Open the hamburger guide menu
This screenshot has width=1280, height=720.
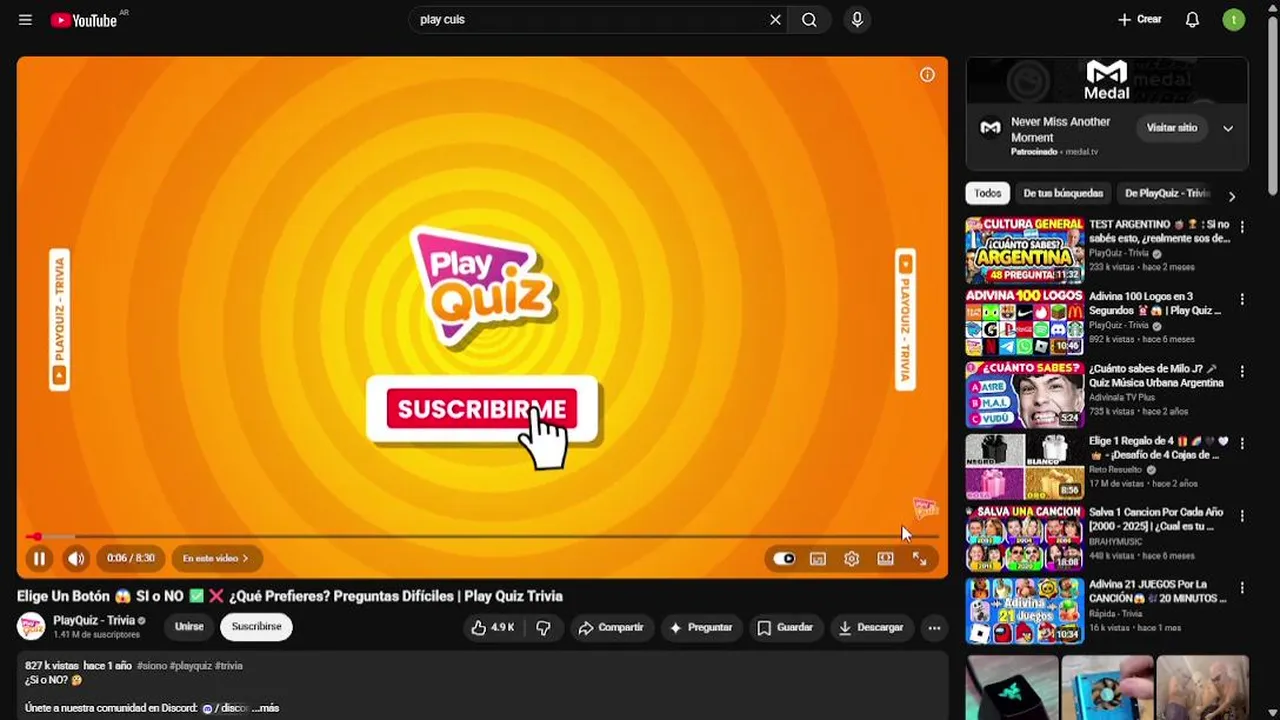coord(25,20)
